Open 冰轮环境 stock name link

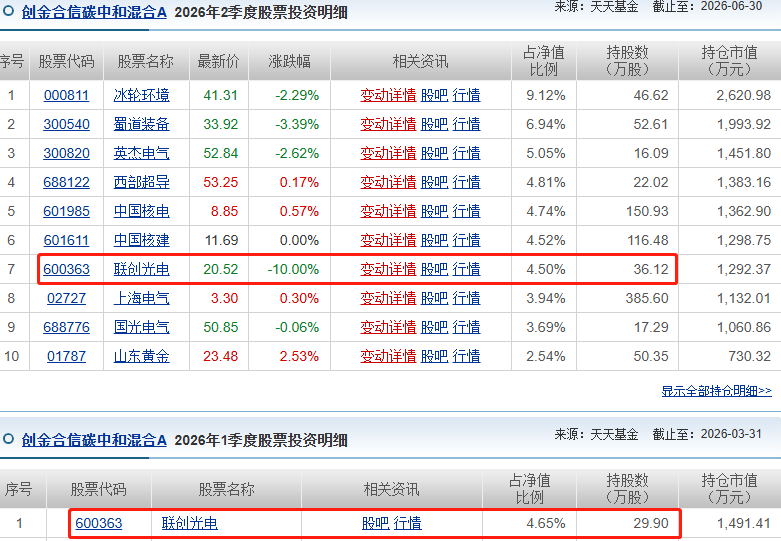[141, 95]
